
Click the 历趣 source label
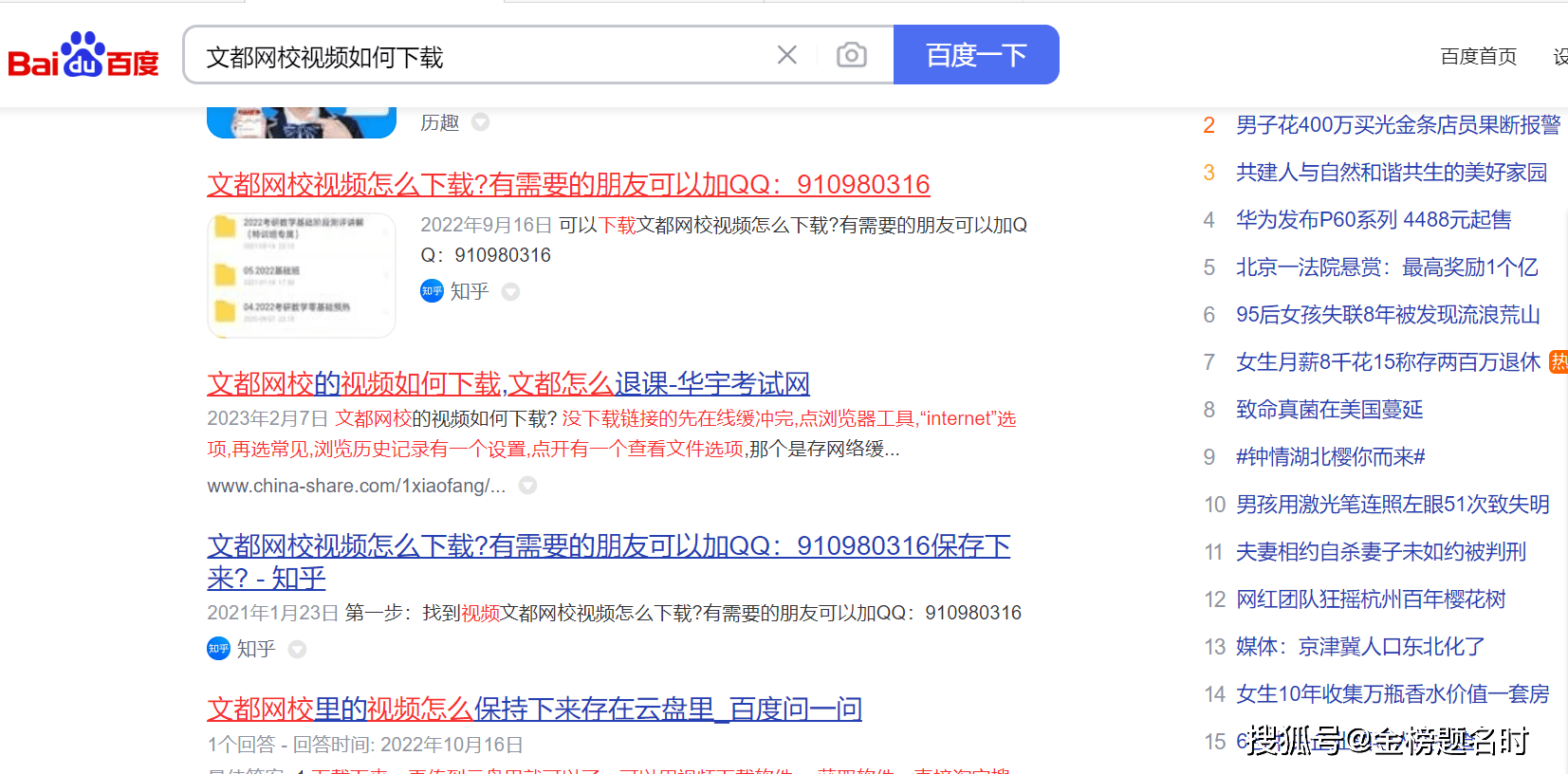pos(440,122)
